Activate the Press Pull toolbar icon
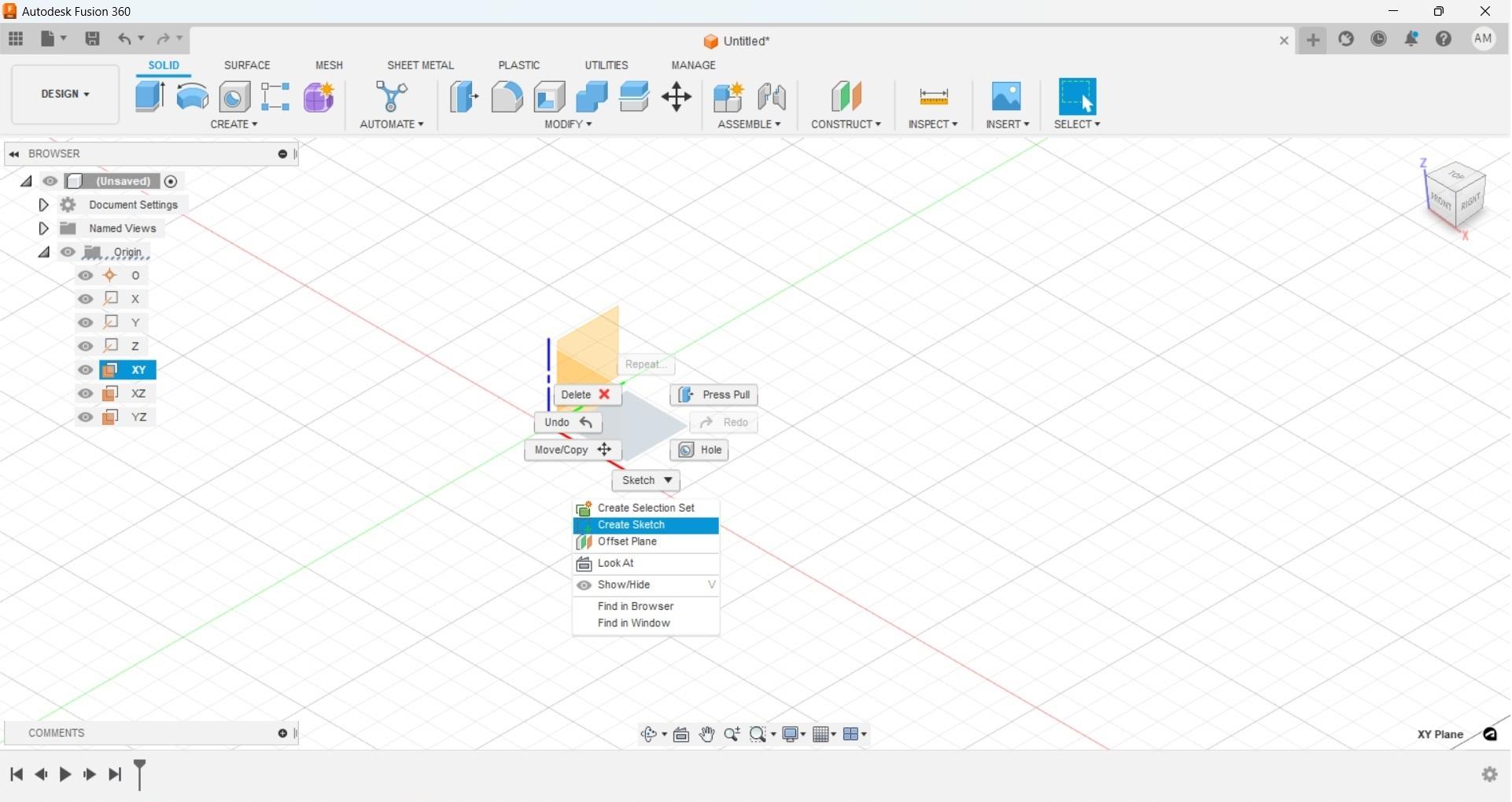1512x802 pixels. (464, 97)
